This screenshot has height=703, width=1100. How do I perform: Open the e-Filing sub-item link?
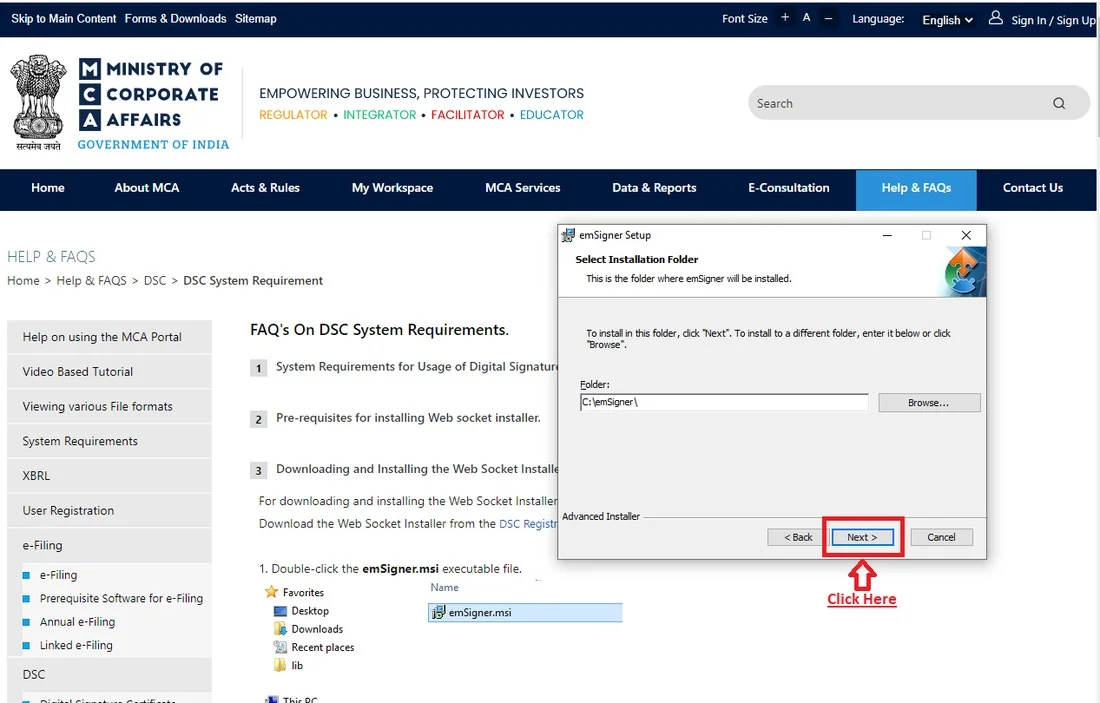(x=58, y=575)
